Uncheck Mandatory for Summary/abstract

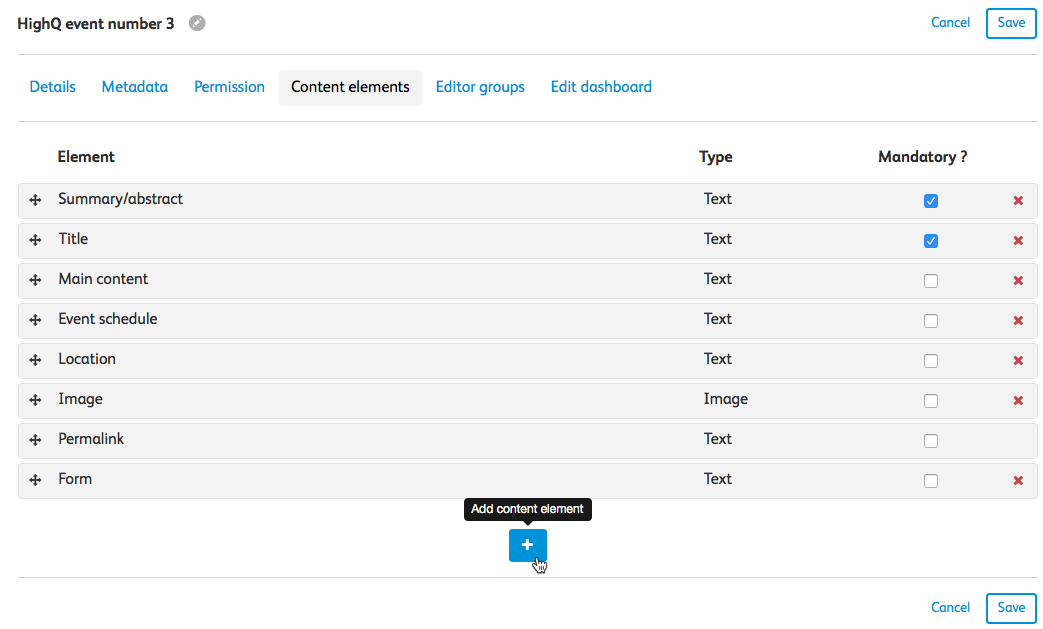pos(931,201)
